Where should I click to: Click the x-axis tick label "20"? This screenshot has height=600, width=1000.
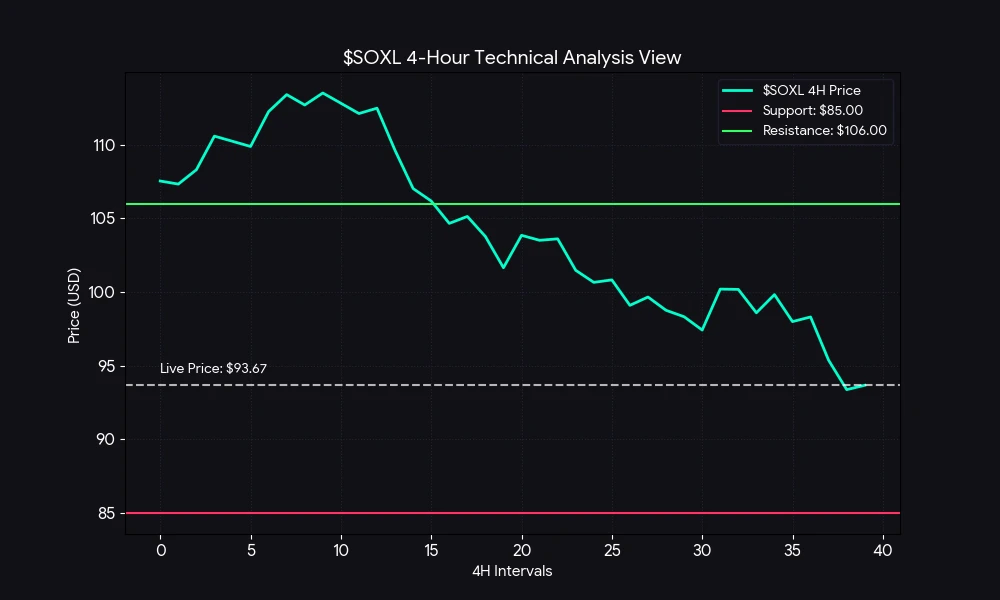point(522,550)
